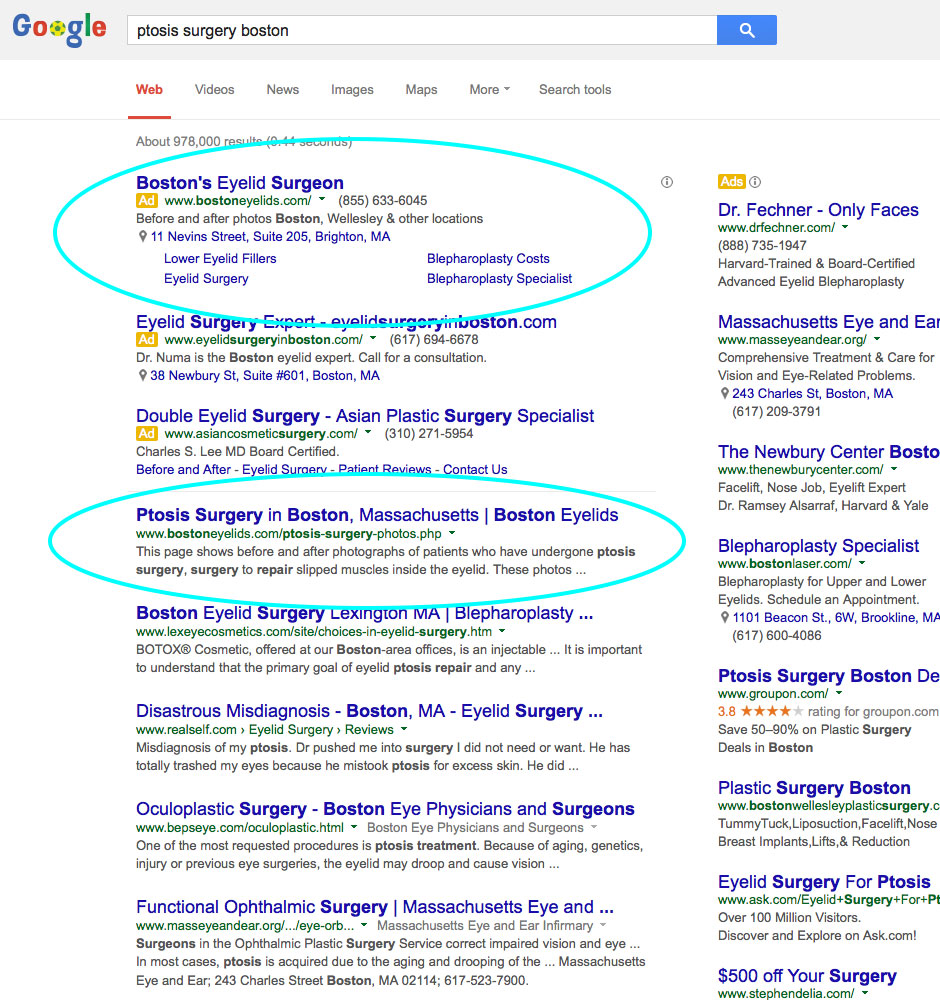Open 38 Newbury St address link
Screen dimensions: 940x1000
265,376
